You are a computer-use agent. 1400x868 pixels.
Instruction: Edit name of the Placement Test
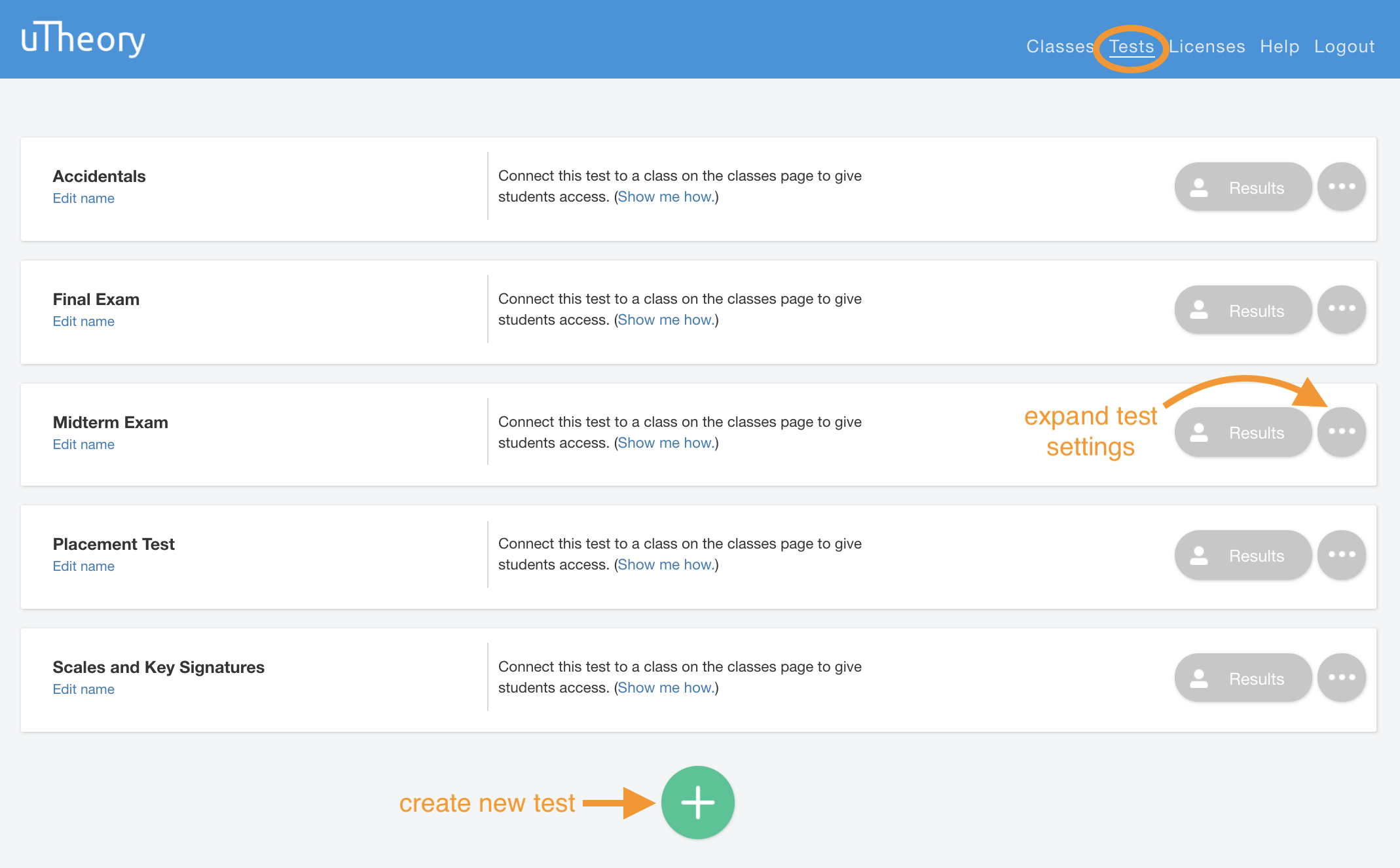click(84, 566)
